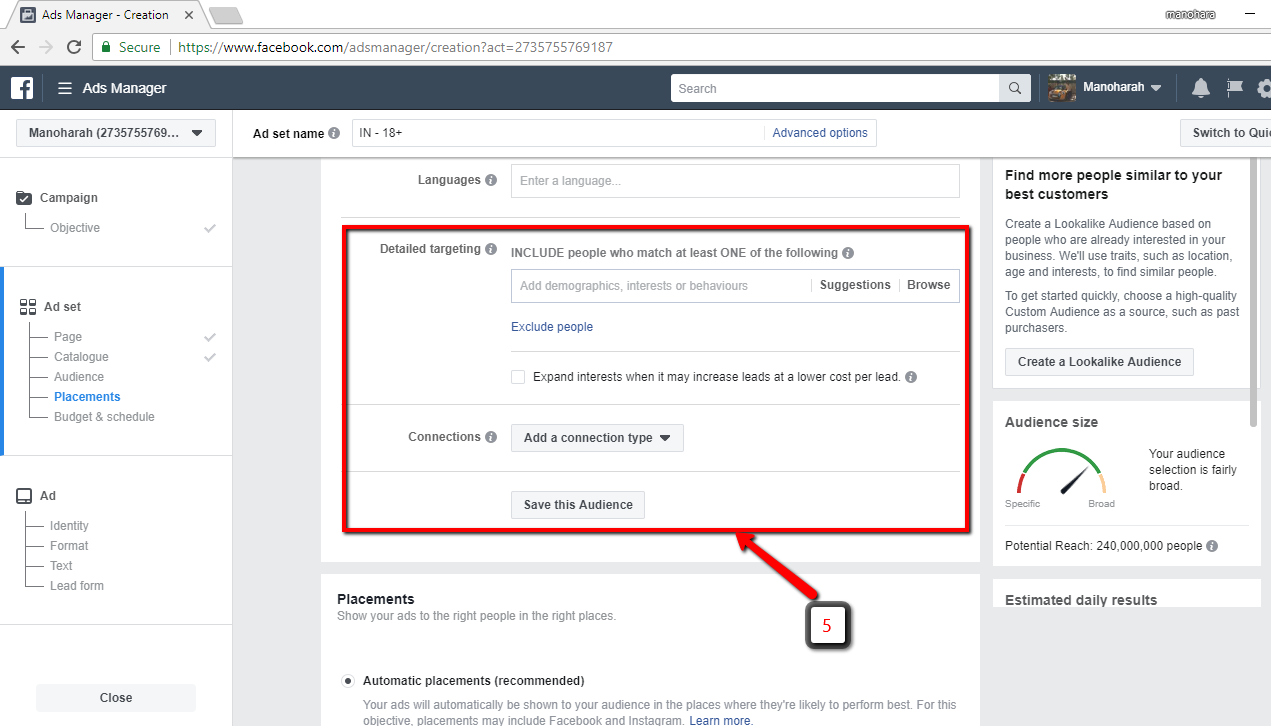Click the Secure padlock icon
The height and width of the screenshot is (726, 1271).
[106, 47]
